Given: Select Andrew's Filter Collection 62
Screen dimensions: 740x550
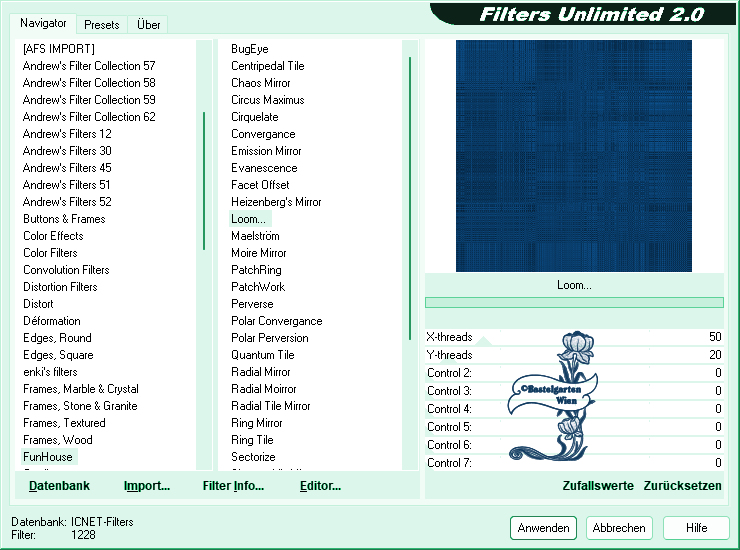Looking at the screenshot, I should (x=89, y=117).
